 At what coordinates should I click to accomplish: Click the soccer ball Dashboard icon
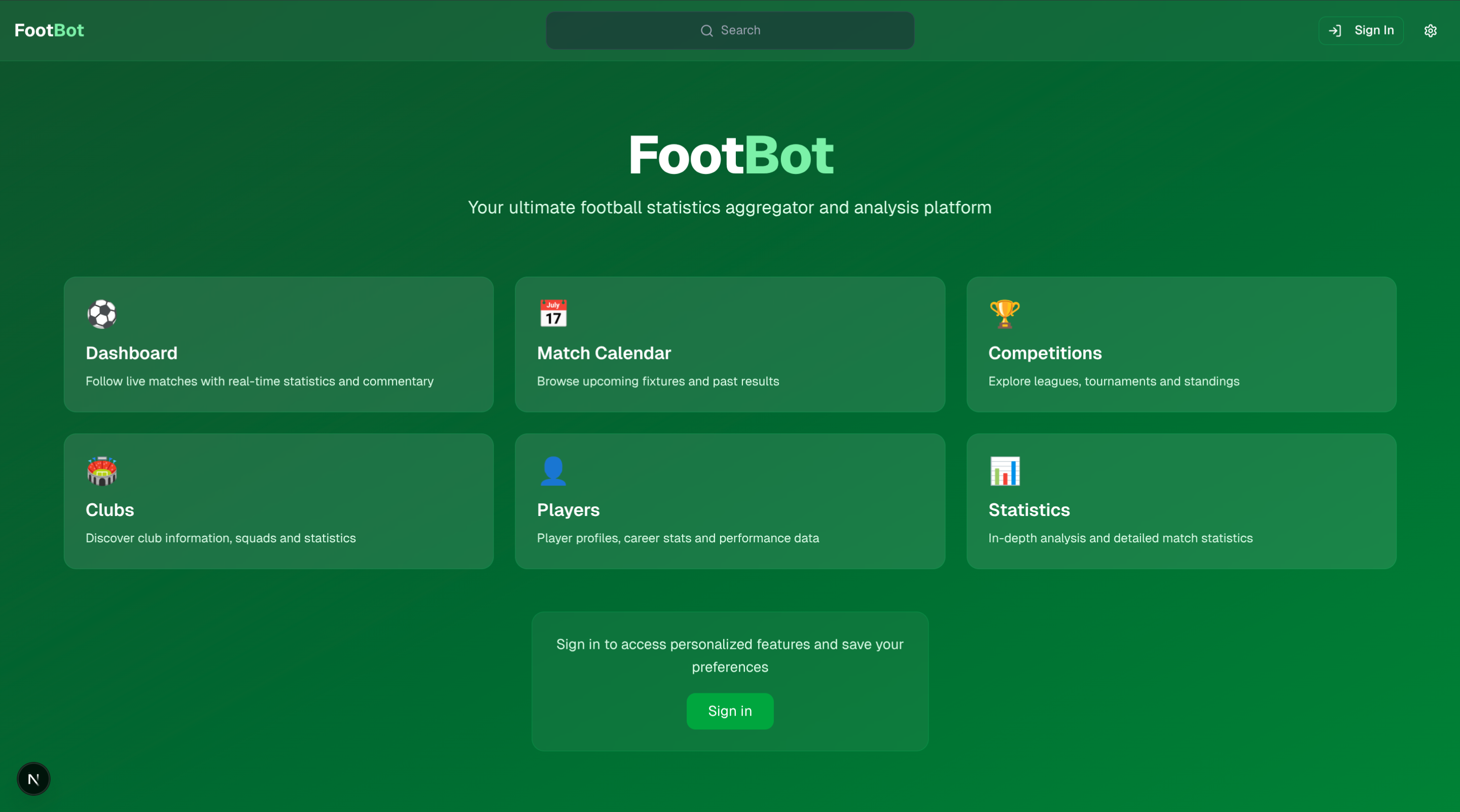tap(102, 314)
